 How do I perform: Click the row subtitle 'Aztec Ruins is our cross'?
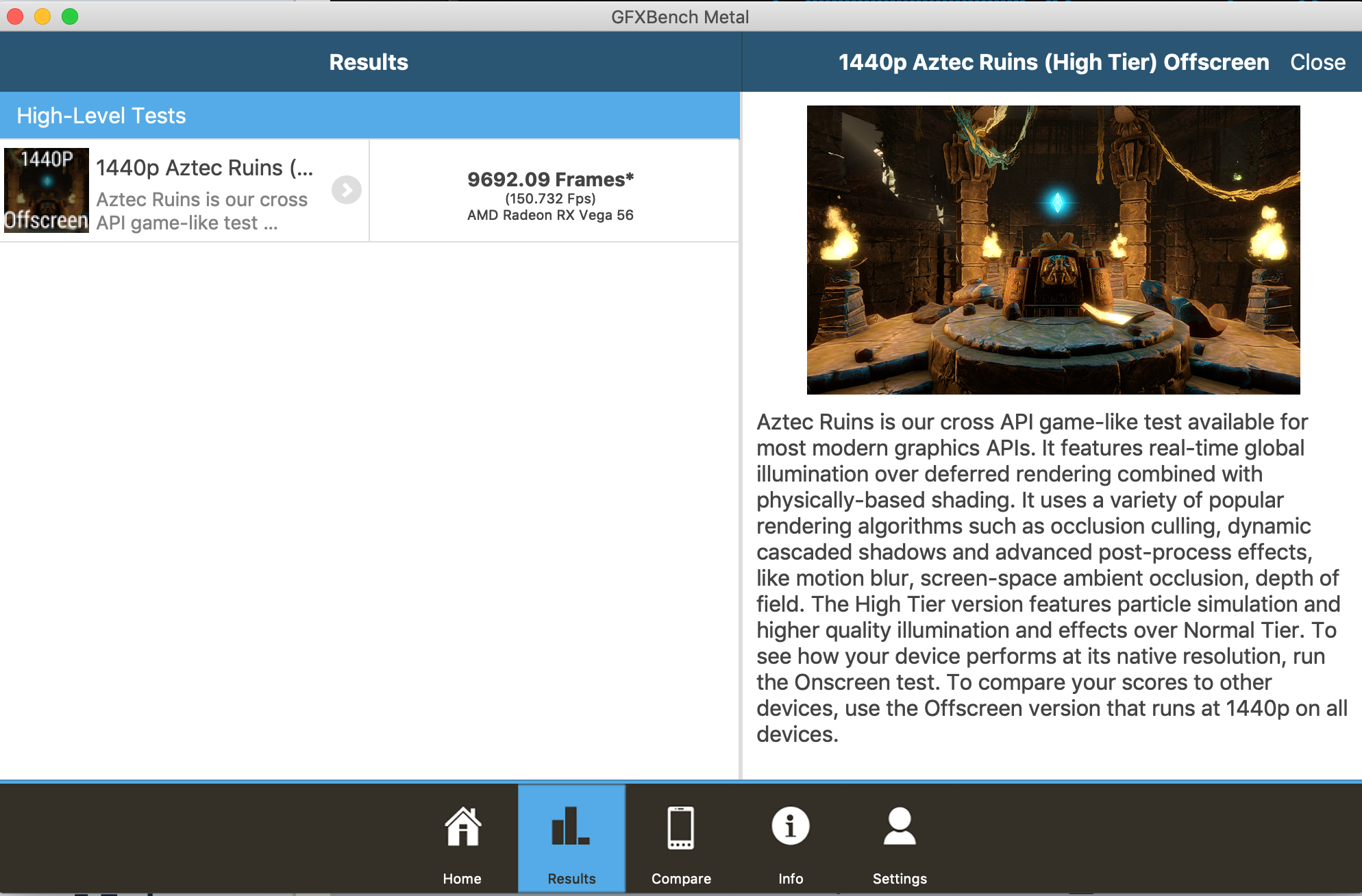(202, 199)
